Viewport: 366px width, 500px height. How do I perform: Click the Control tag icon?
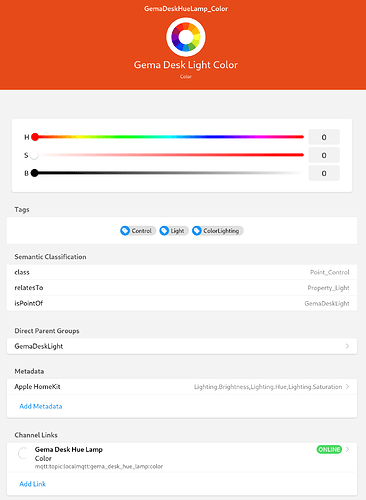125,231
